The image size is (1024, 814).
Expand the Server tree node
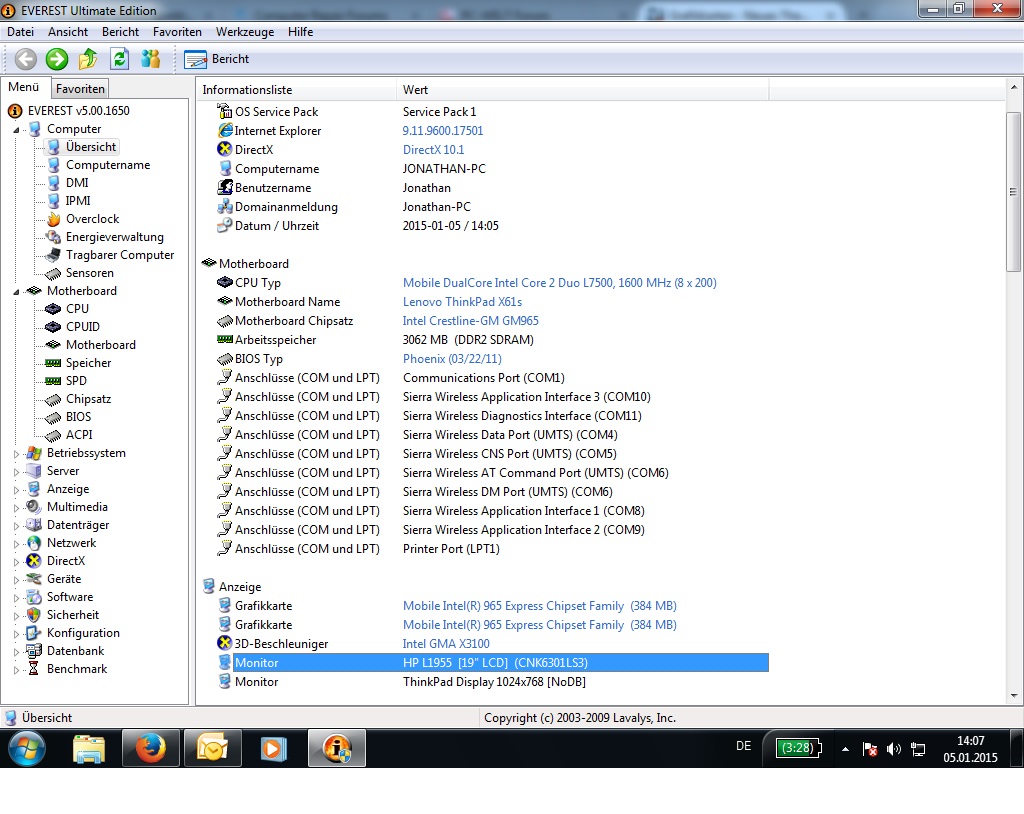click(x=16, y=471)
